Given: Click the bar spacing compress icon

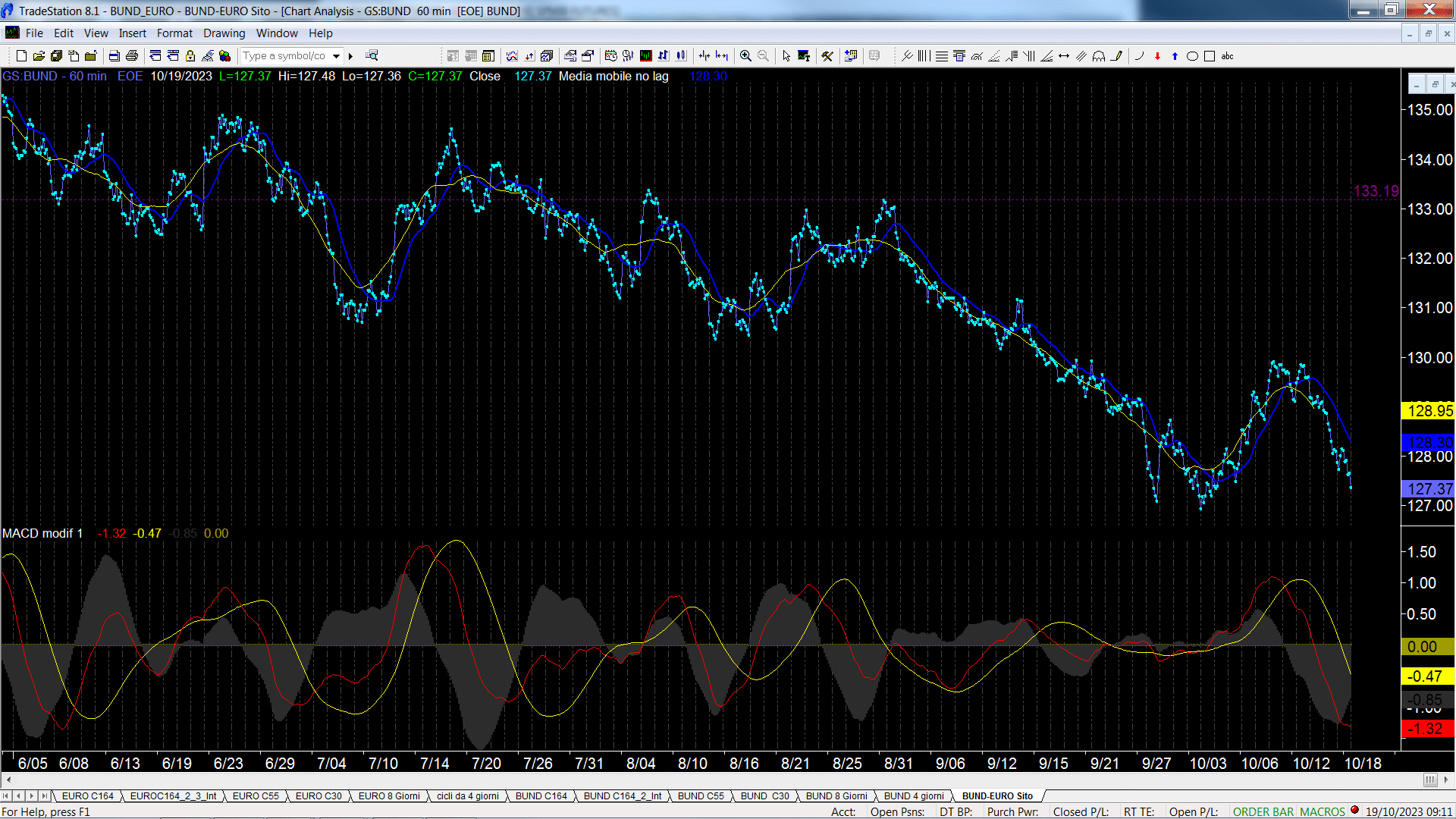Looking at the screenshot, I should point(704,56).
